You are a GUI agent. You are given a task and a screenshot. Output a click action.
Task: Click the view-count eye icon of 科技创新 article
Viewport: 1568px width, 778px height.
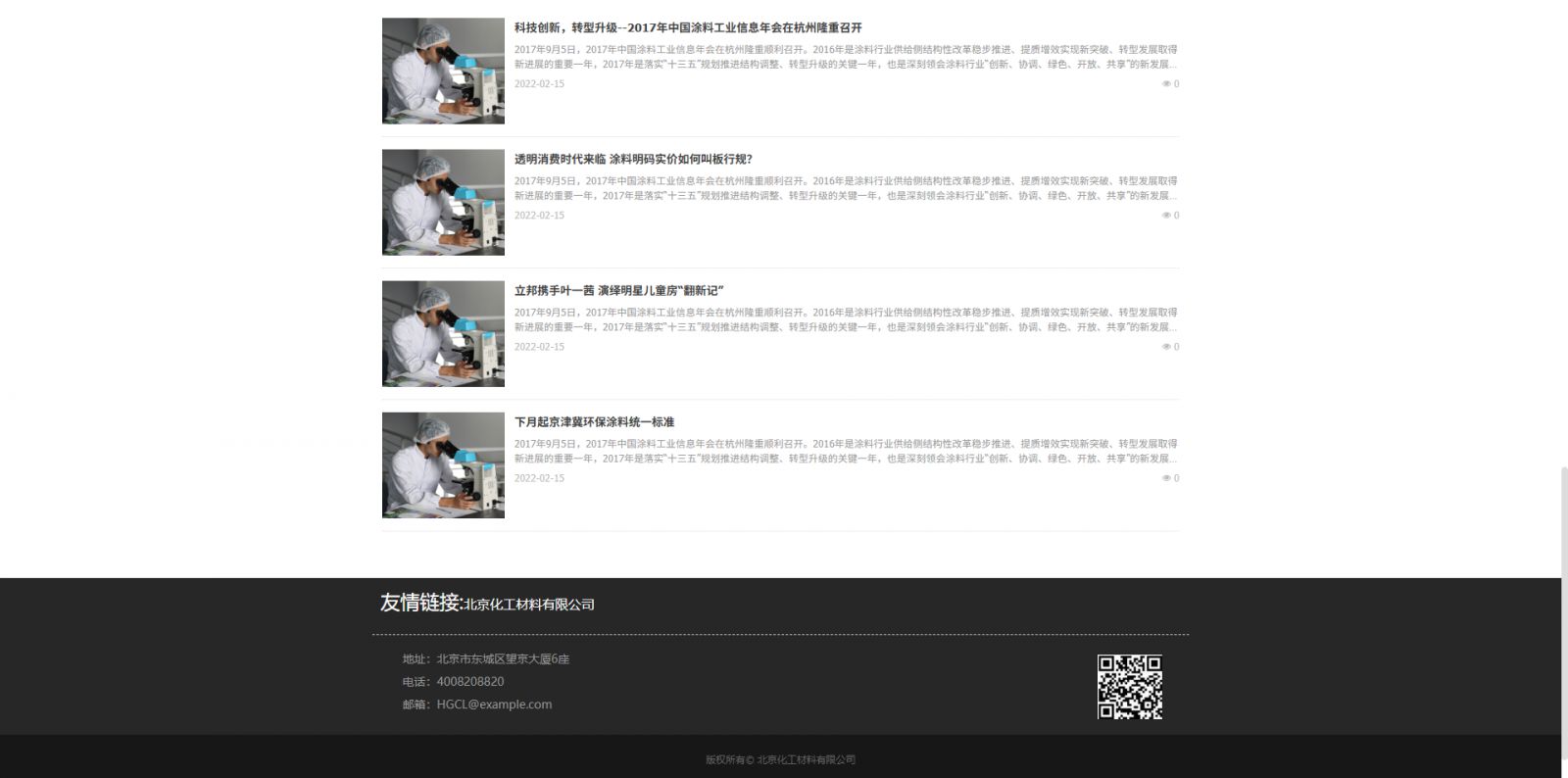[x=1166, y=84]
